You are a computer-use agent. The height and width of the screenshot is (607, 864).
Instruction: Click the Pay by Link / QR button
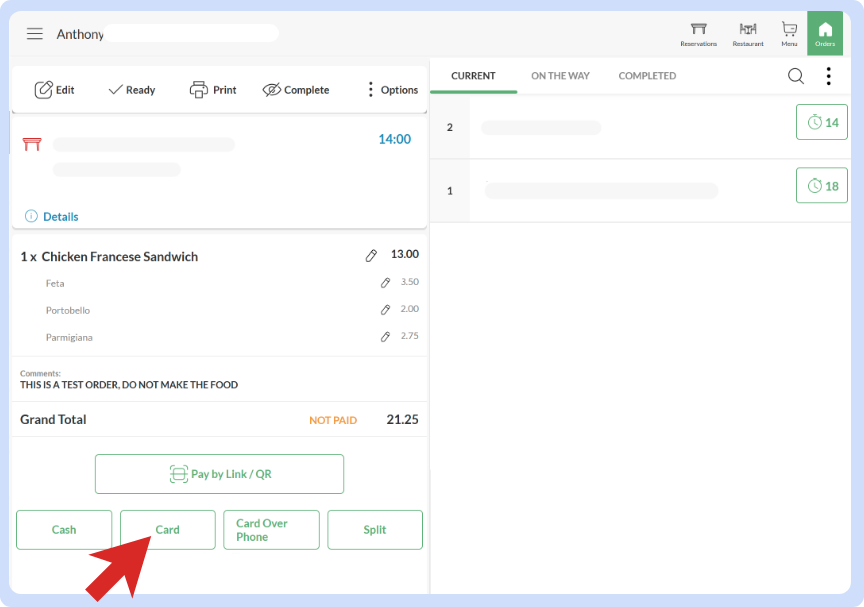[x=219, y=473]
